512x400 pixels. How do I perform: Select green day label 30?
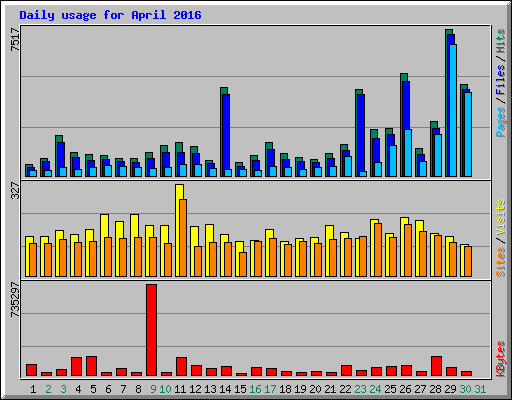tap(465, 389)
